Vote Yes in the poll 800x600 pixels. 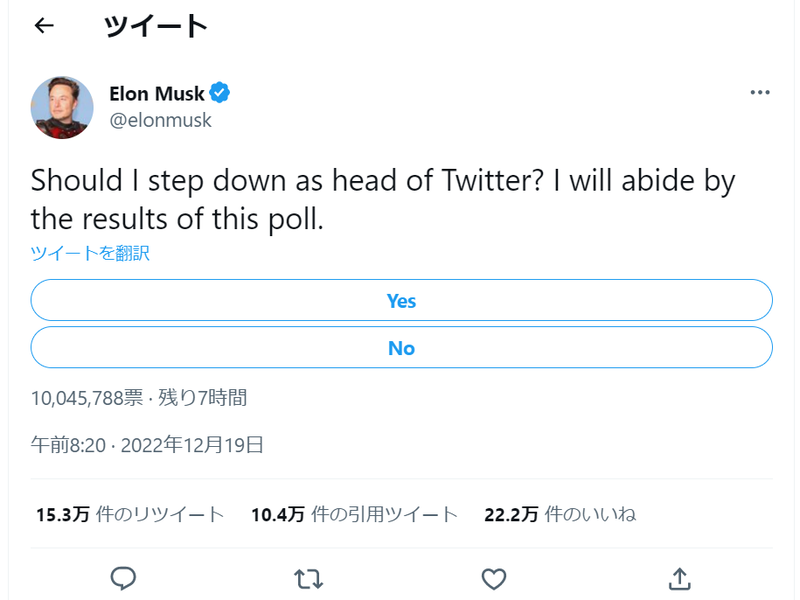[x=401, y=301]
